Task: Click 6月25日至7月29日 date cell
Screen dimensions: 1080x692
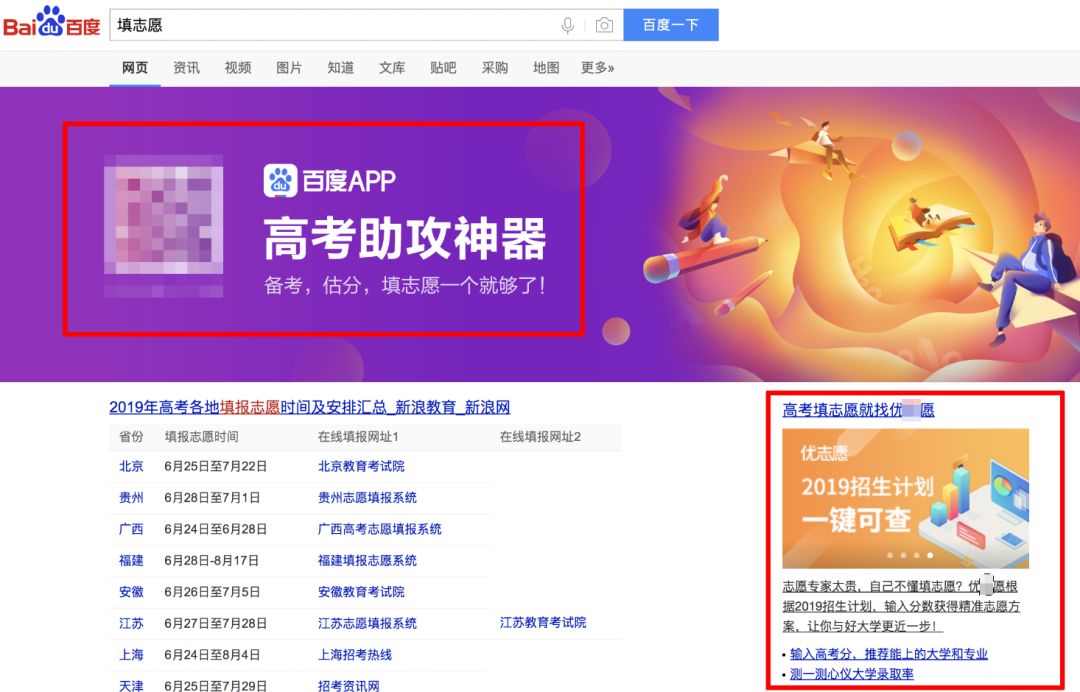Action: [x=215, y=686]
